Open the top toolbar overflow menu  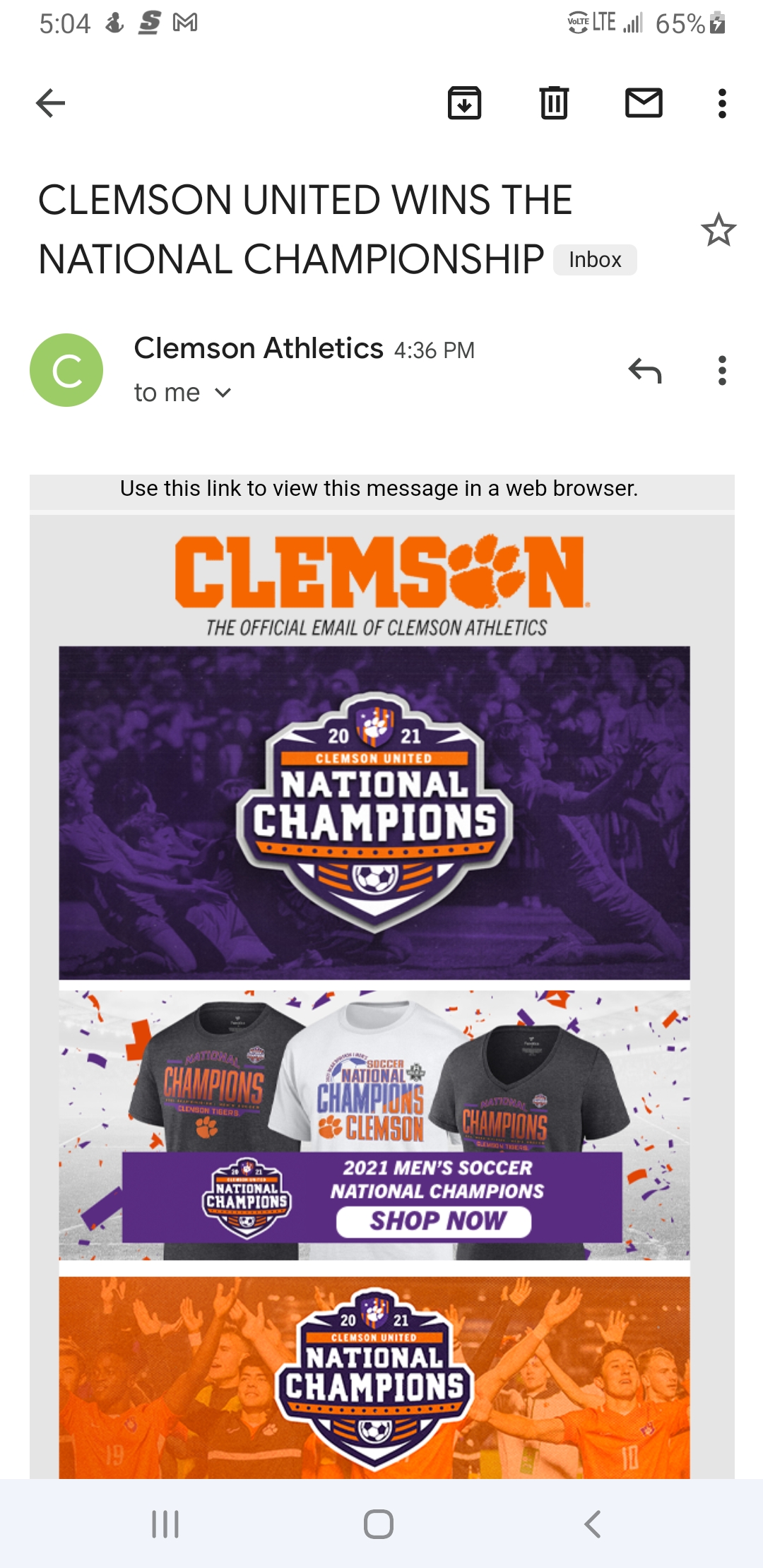click(x=721, y=103)
